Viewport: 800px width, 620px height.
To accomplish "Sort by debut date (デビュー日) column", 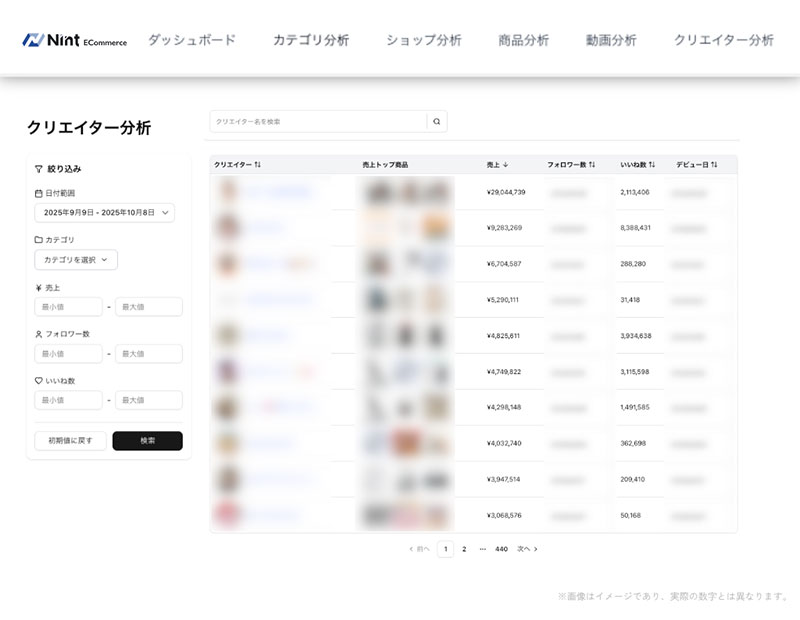I will pyautogui.click(x=713, y=164).
